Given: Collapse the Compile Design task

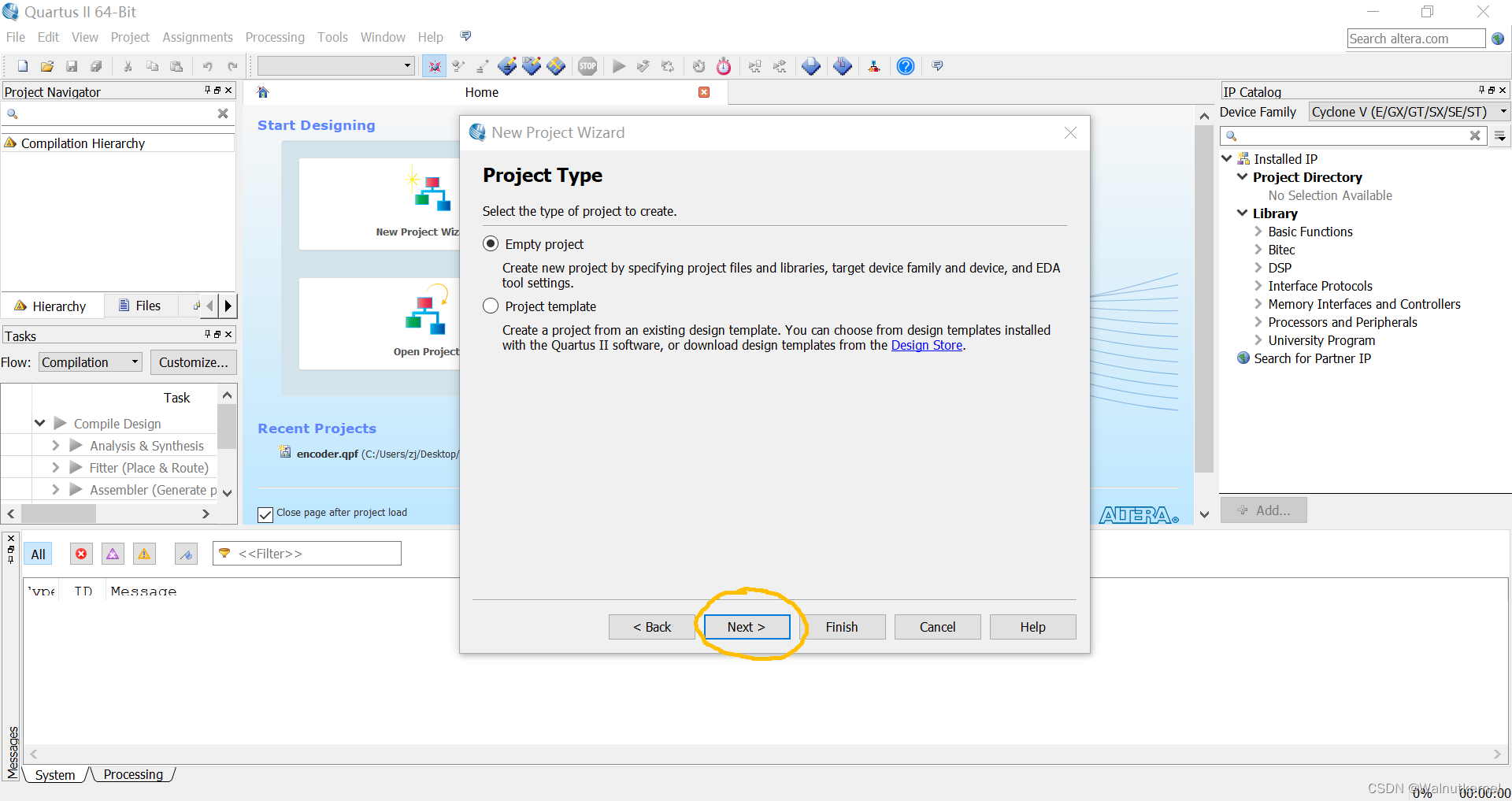Looking at the screenshot, I should (x=39, y=423).
